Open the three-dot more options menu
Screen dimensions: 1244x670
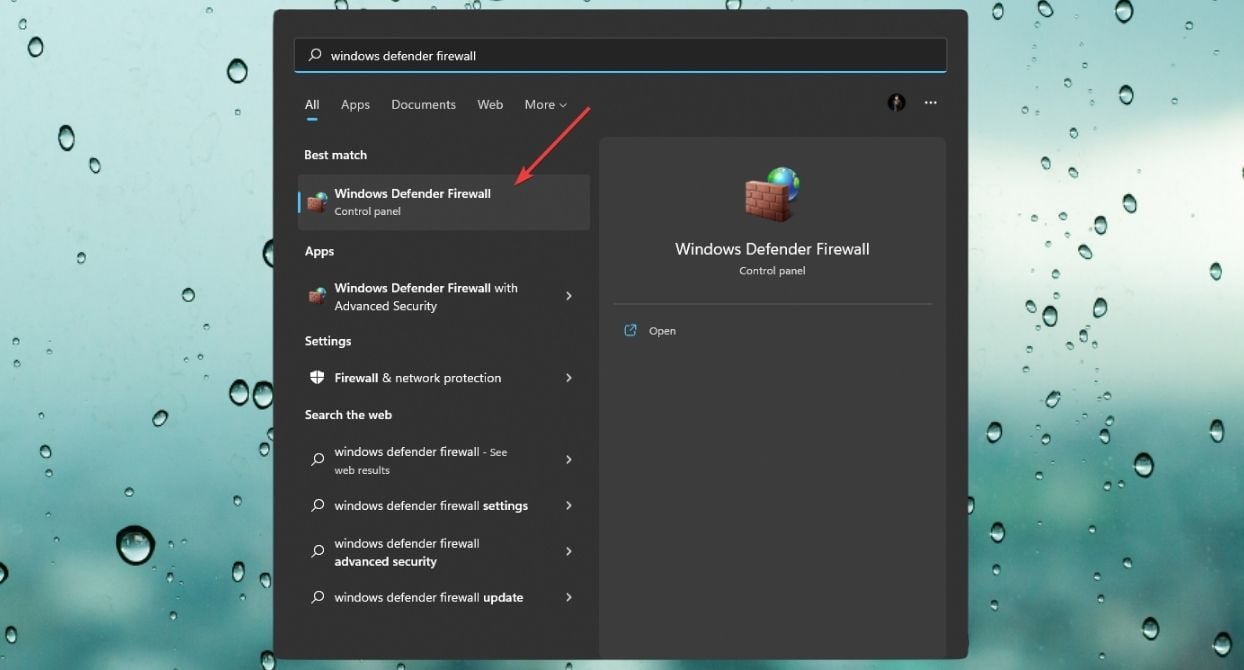tap(931, 103)
